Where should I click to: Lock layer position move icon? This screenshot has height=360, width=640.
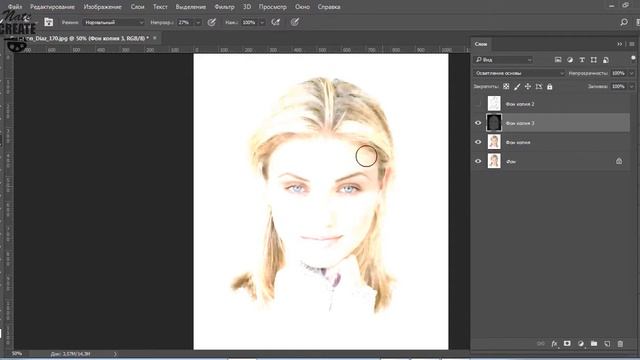coord(528,87)
